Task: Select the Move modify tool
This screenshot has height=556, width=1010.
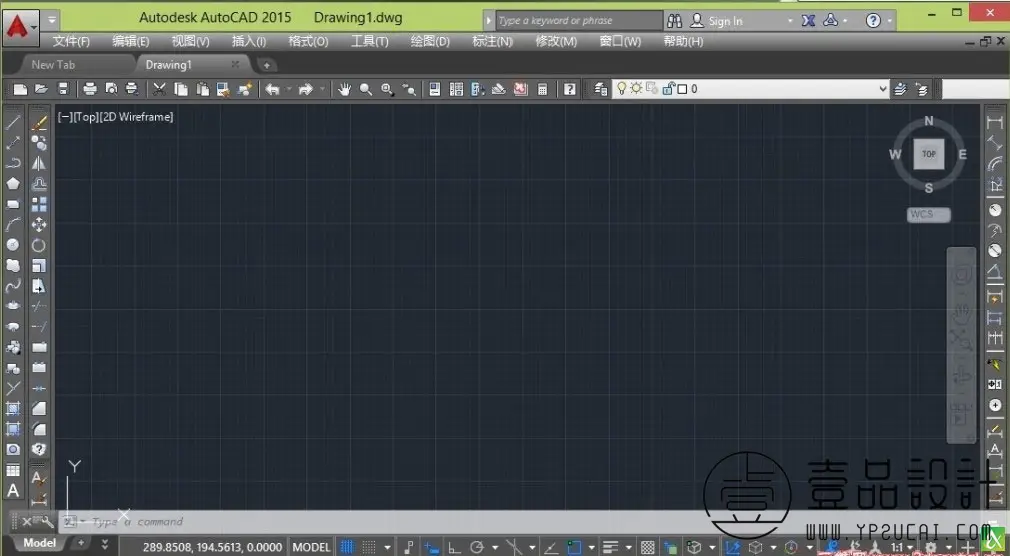Action: [39, 225]
